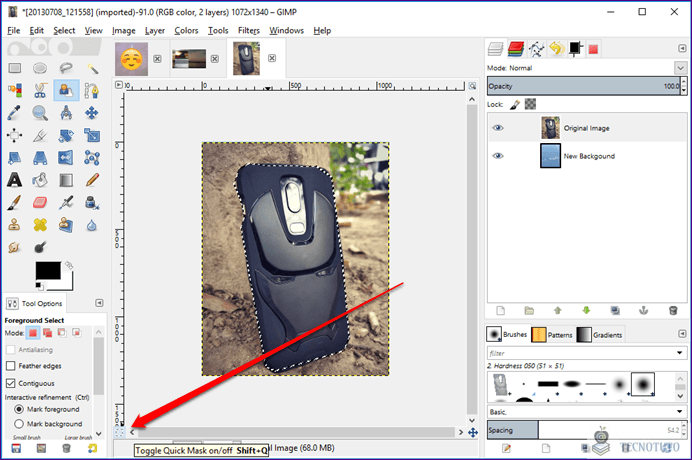Select the Paintbrush tool
Viewport: 692px width, 460px height.
[14, 203]
